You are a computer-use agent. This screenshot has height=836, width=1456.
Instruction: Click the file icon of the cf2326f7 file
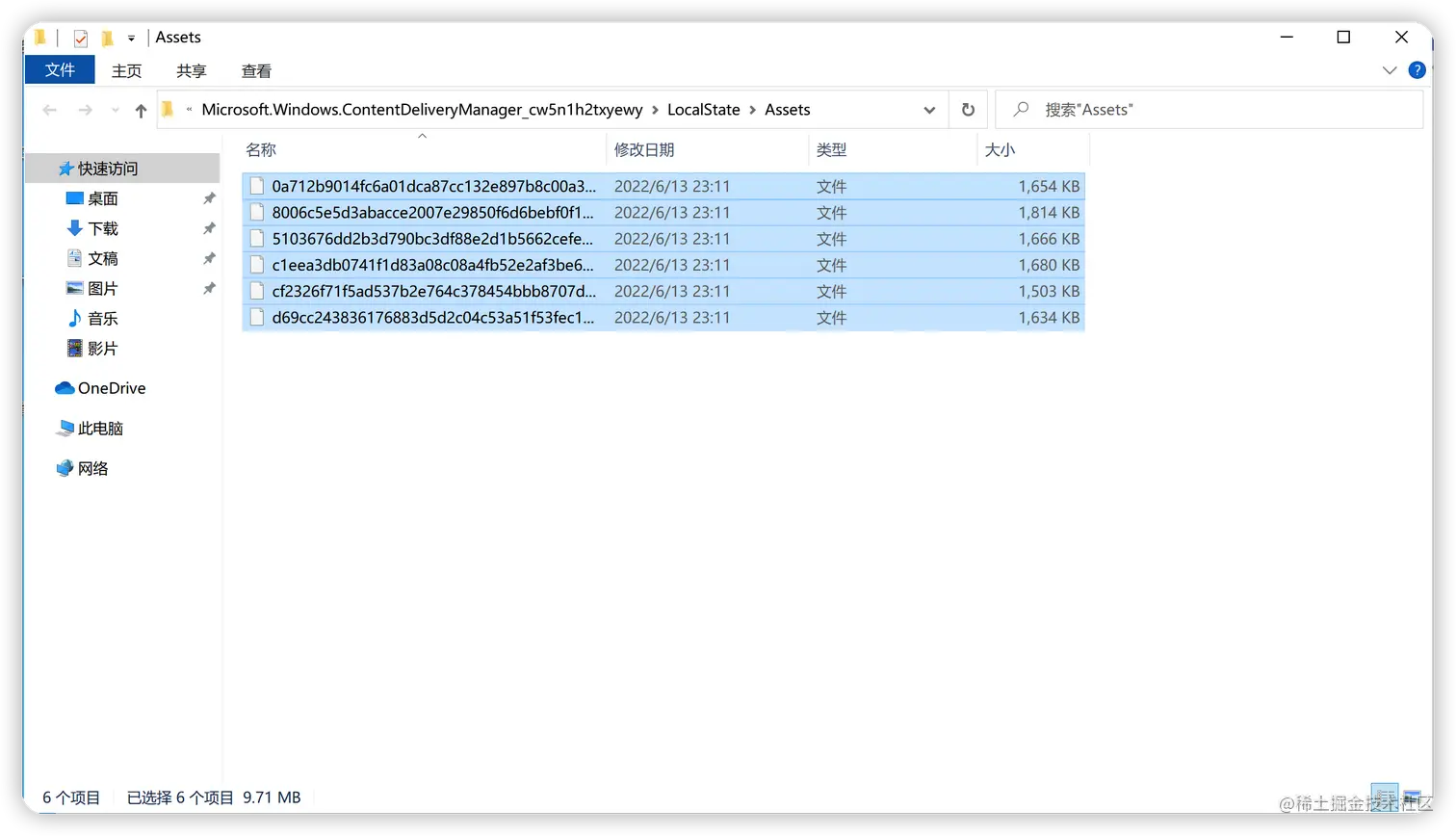tap(257, 291)
